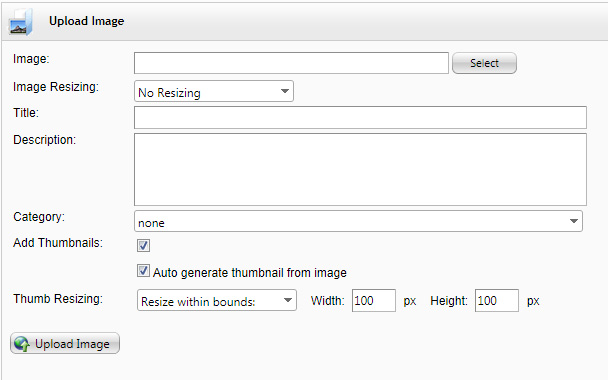Image resolution: width=608 pixels, height=380 pixels.
Task: Click the green upload arrow globe icon
Action: 22,344
